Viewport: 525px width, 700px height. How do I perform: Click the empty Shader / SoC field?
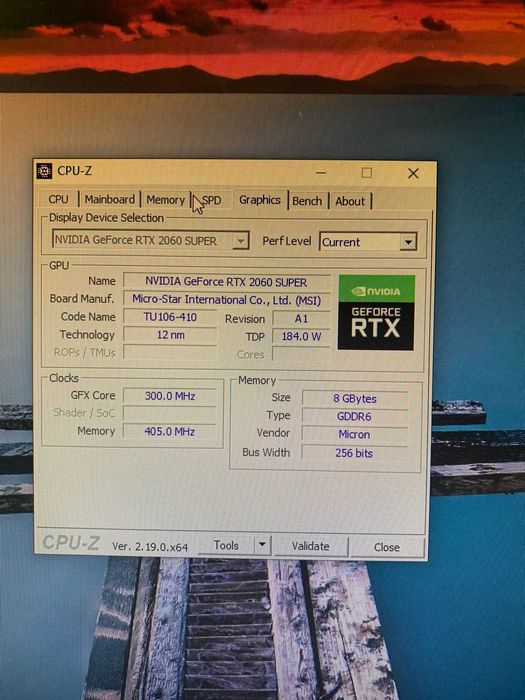coord(170,414)
